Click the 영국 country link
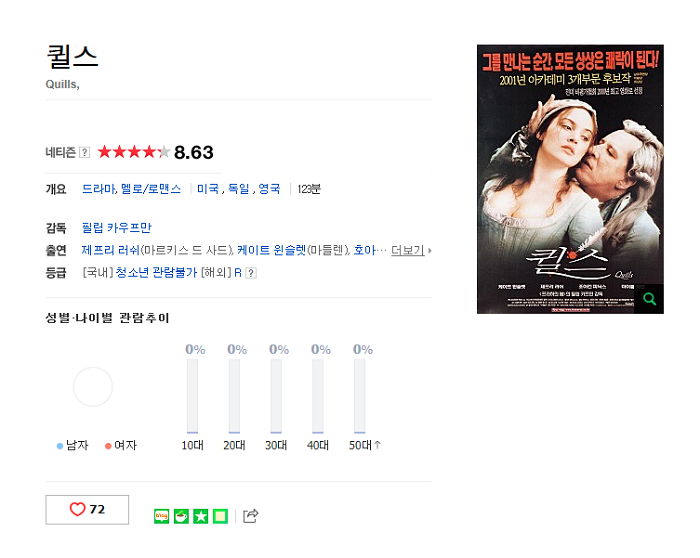The height and width of the screenshot is (558, 700). click(269, 189)
